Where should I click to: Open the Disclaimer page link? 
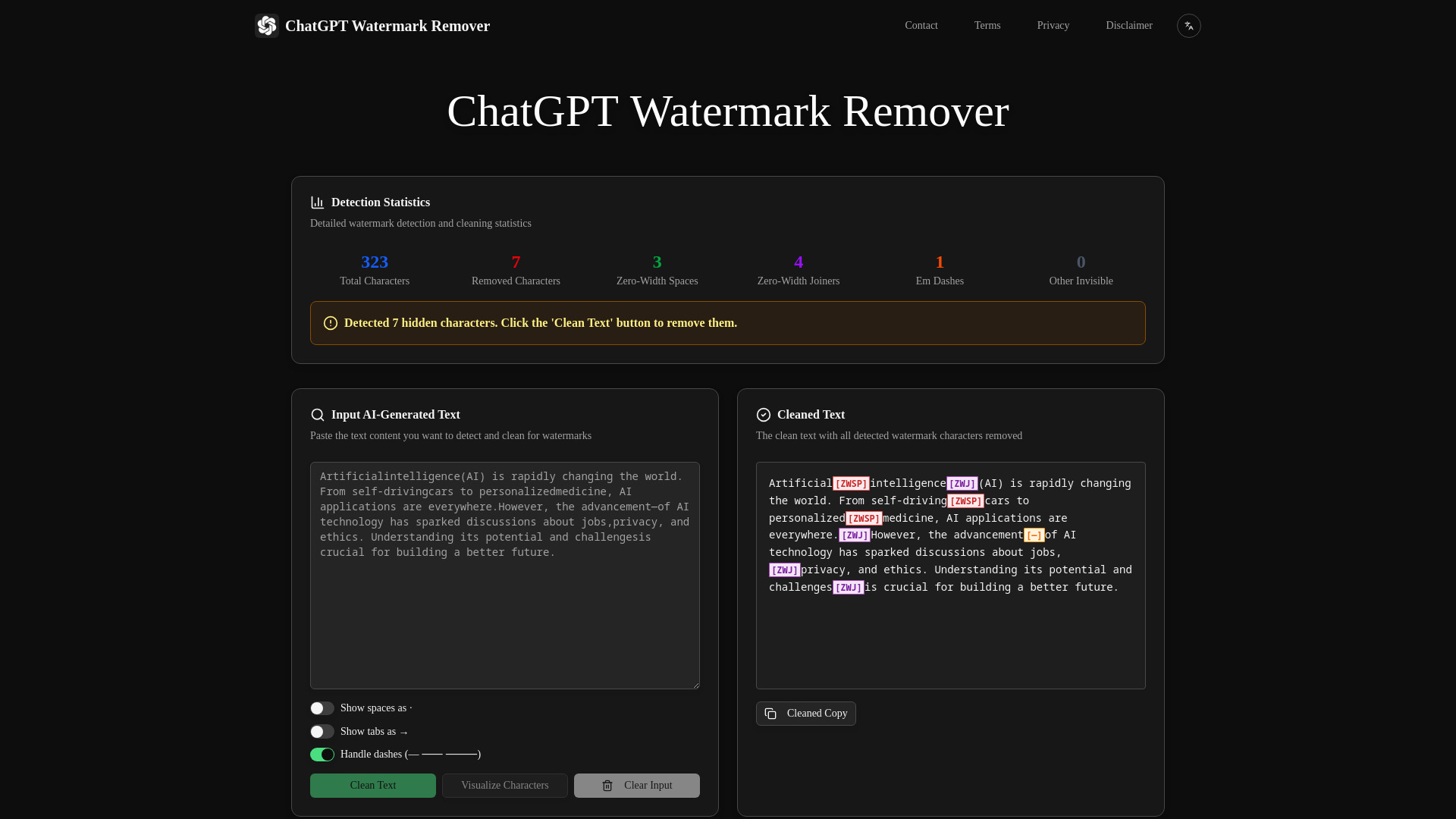(1129, 26)
